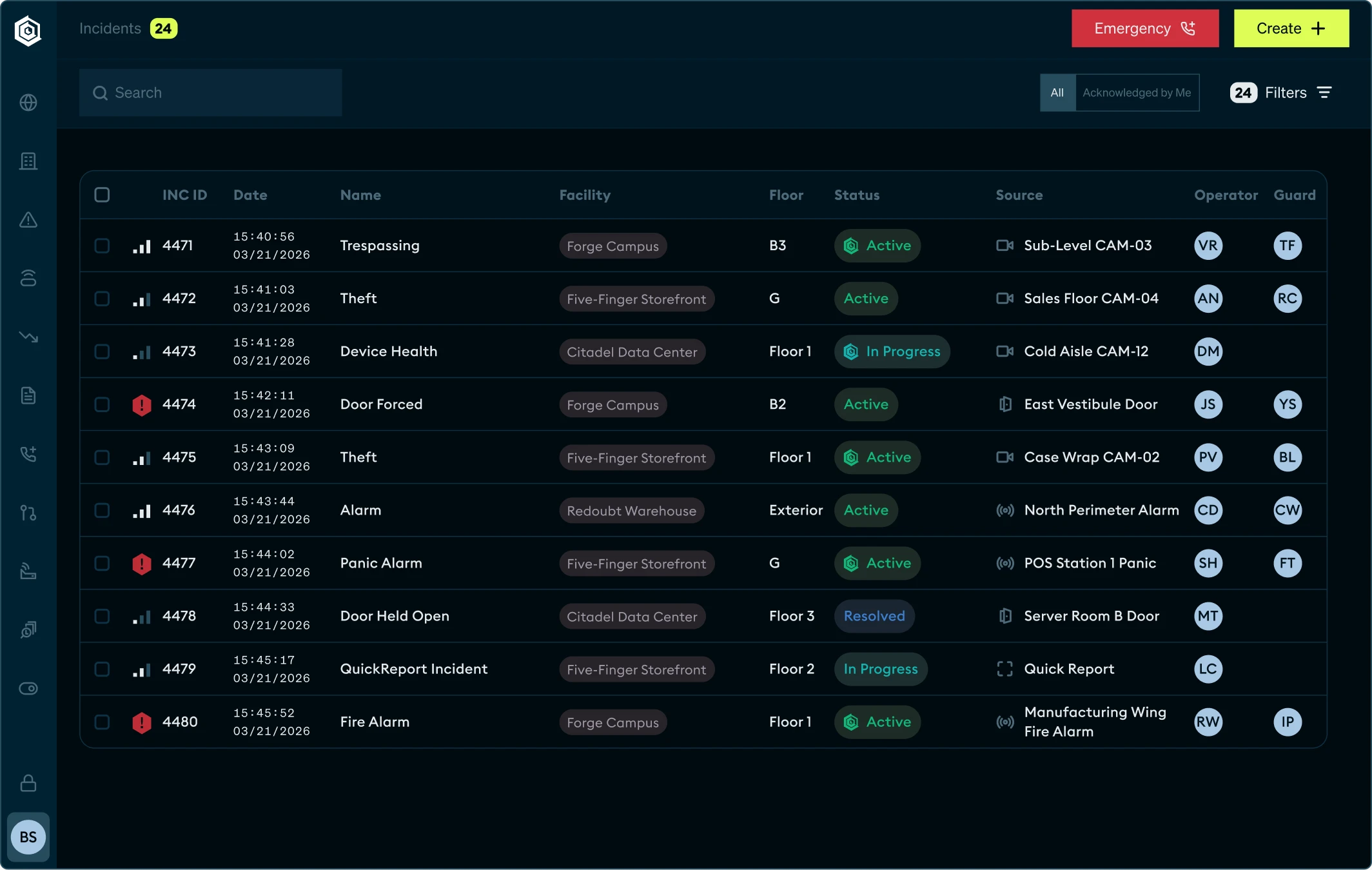Select the All tab
The height and width of the screenshot is (870, 1372).
(1057, 93)
